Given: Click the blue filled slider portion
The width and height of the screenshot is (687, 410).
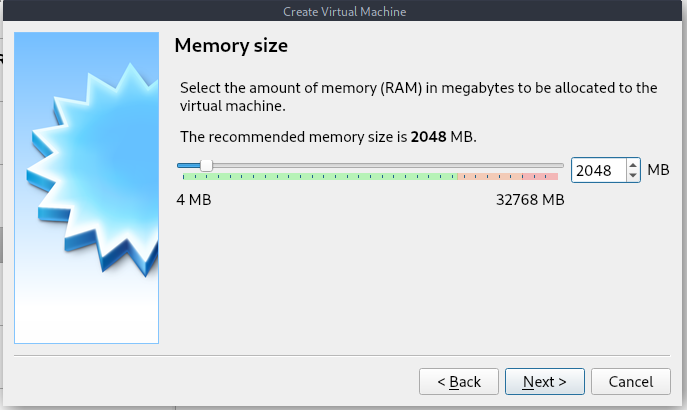Looking at the screenshot, I should pyautogui.click(x=189, y=166).
